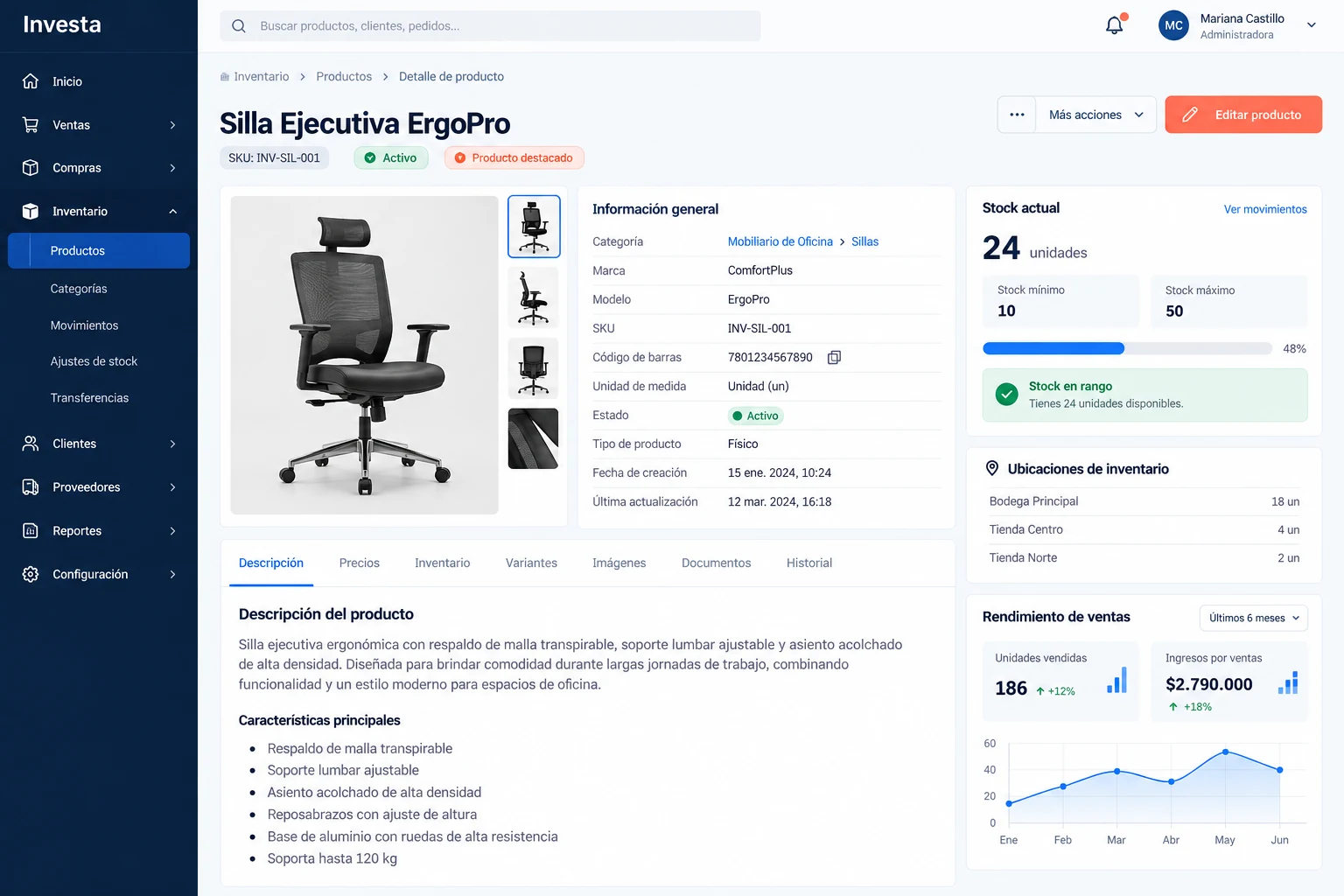Open the Documentos tab
The height and width of the screenshot is (896, 1344).
click(716, 563)
